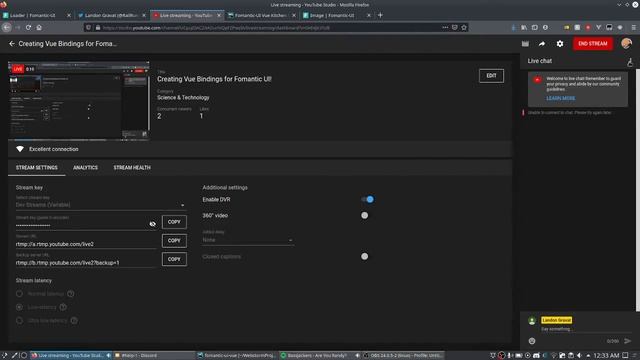Click the volume icon in system tray
640x360 pixels.
tap(579, 356)
